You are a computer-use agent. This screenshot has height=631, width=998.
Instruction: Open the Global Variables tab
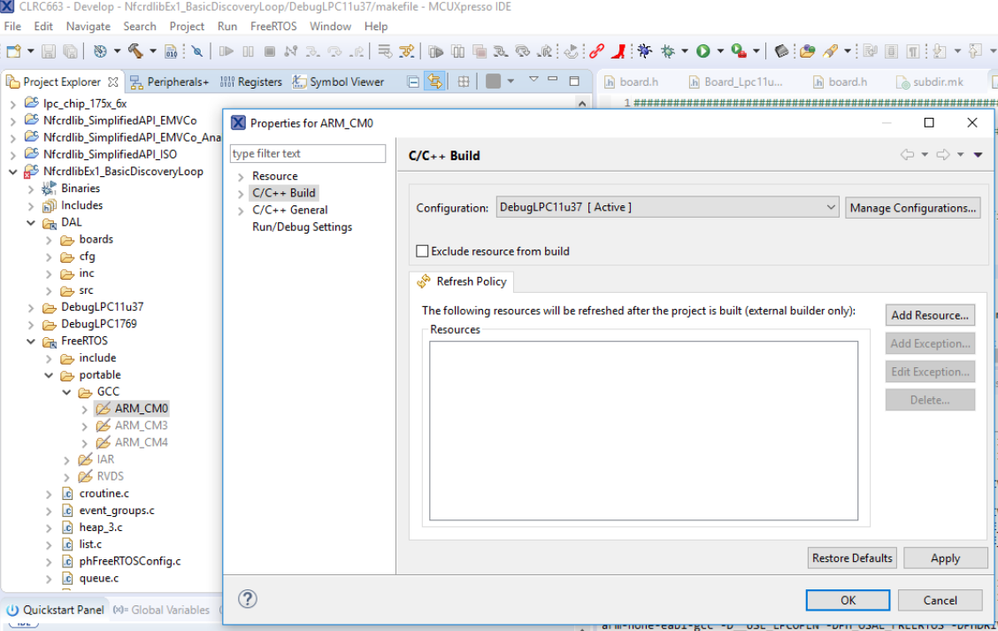[x=162, y=609]
